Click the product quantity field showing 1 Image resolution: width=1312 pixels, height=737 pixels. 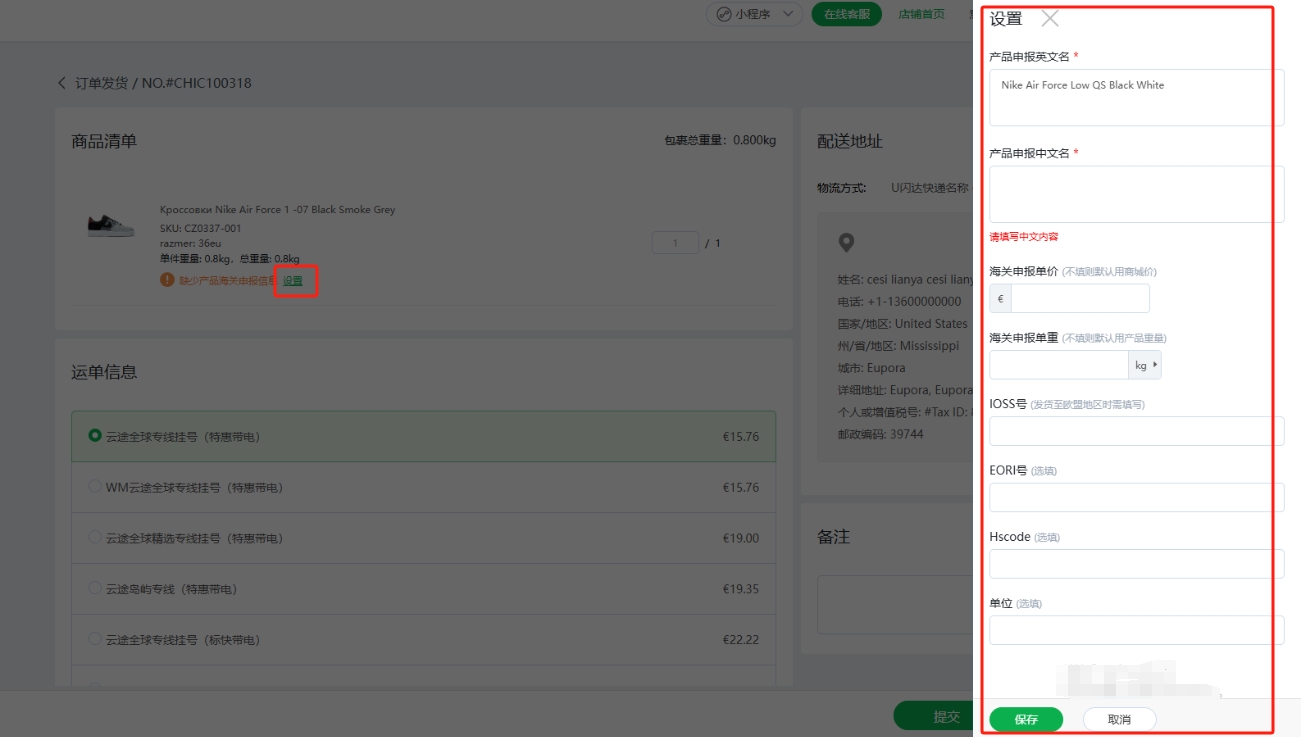(675, 242)
